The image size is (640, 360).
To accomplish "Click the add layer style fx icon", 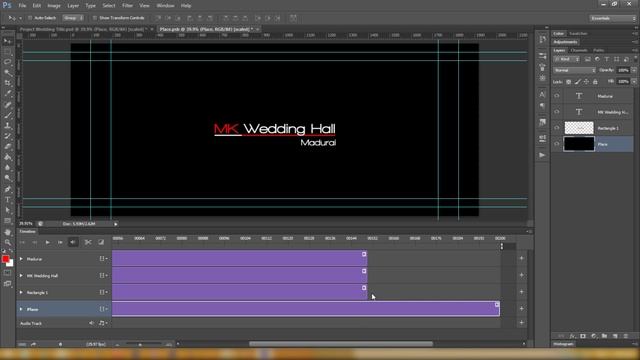I will pyautogui.click(x=572, y=336).
